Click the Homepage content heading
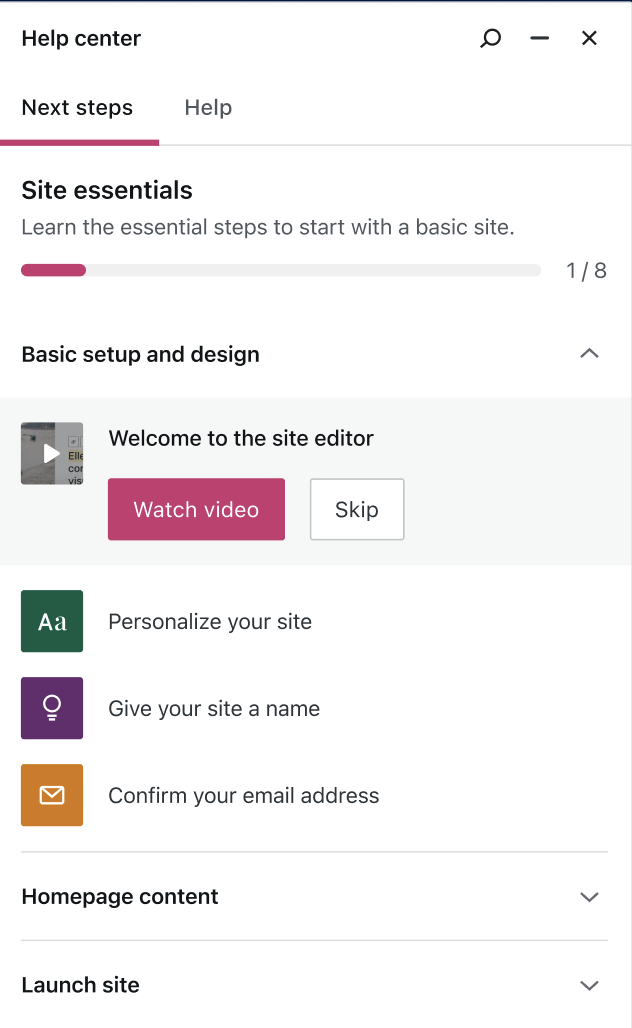This screenshot has height=1028, width=632. [x=120, y=896]
